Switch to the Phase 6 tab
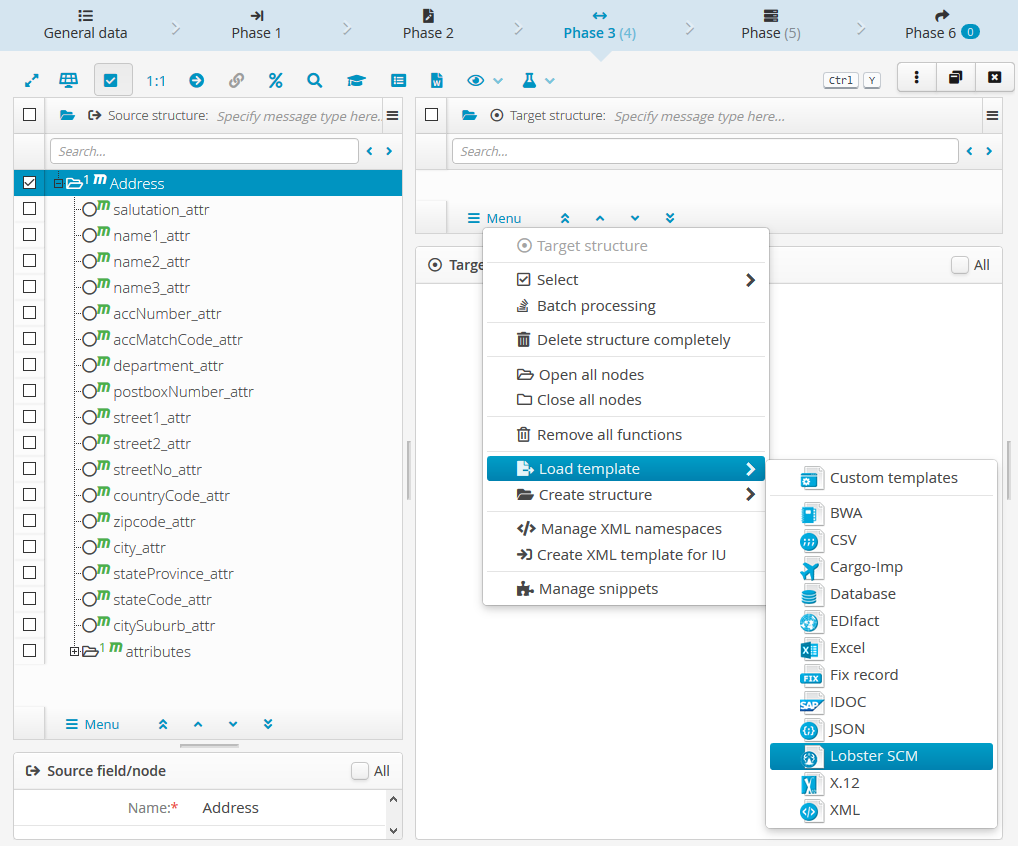 942,25
